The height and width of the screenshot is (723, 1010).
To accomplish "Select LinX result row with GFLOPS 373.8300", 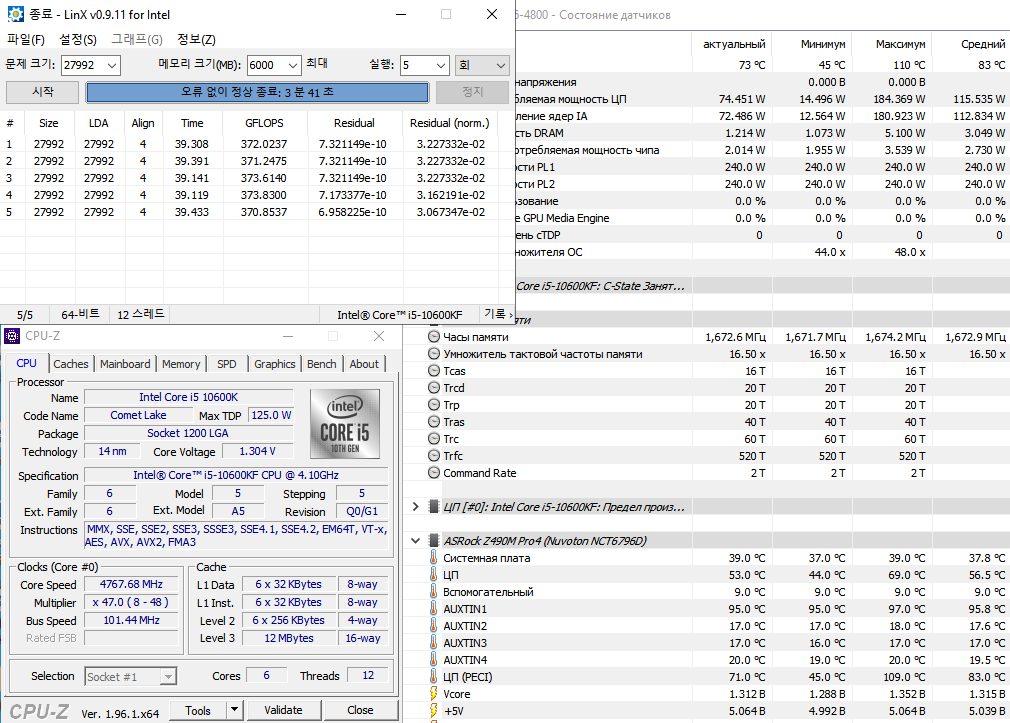I will pos(249,195).
